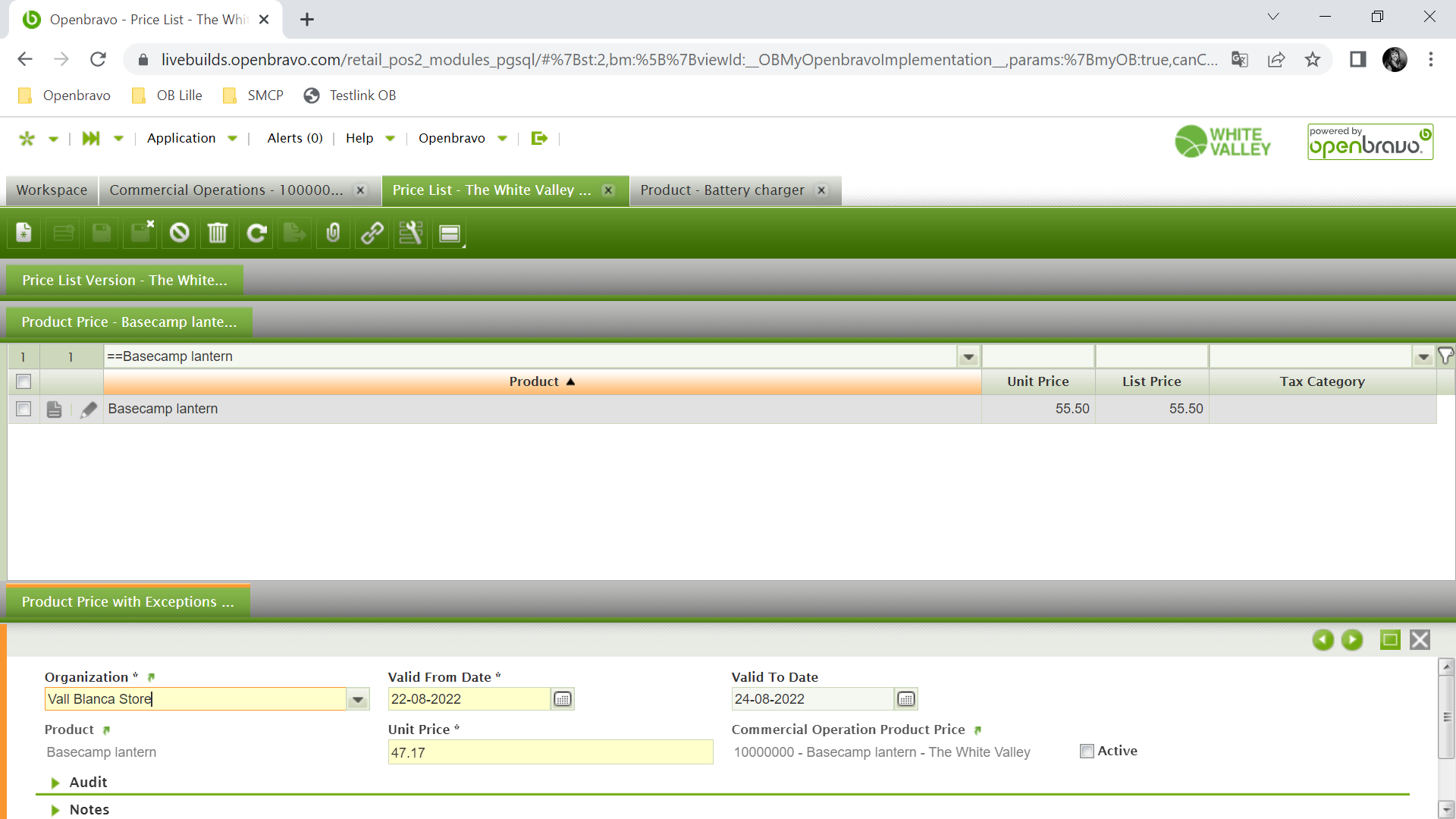Click the refresh toolbar icon

click(256, 233)
